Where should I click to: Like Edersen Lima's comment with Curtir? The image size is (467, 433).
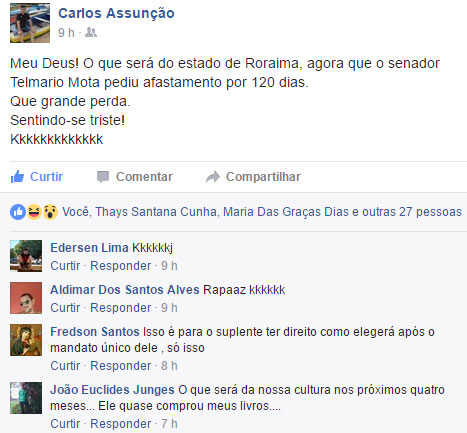[65, 266]
